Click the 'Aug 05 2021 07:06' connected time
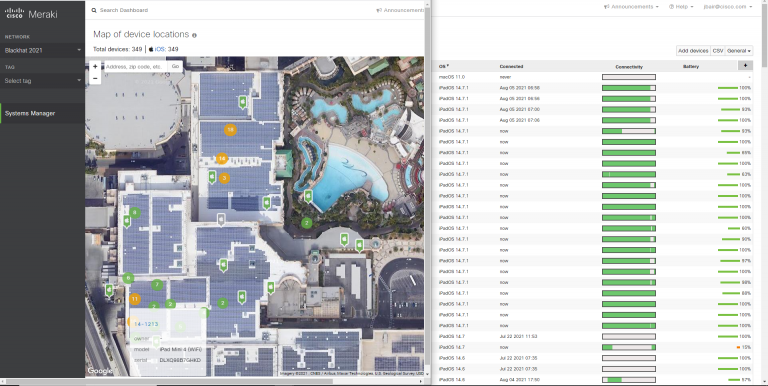The image size is (768, 386). [520, 120]
